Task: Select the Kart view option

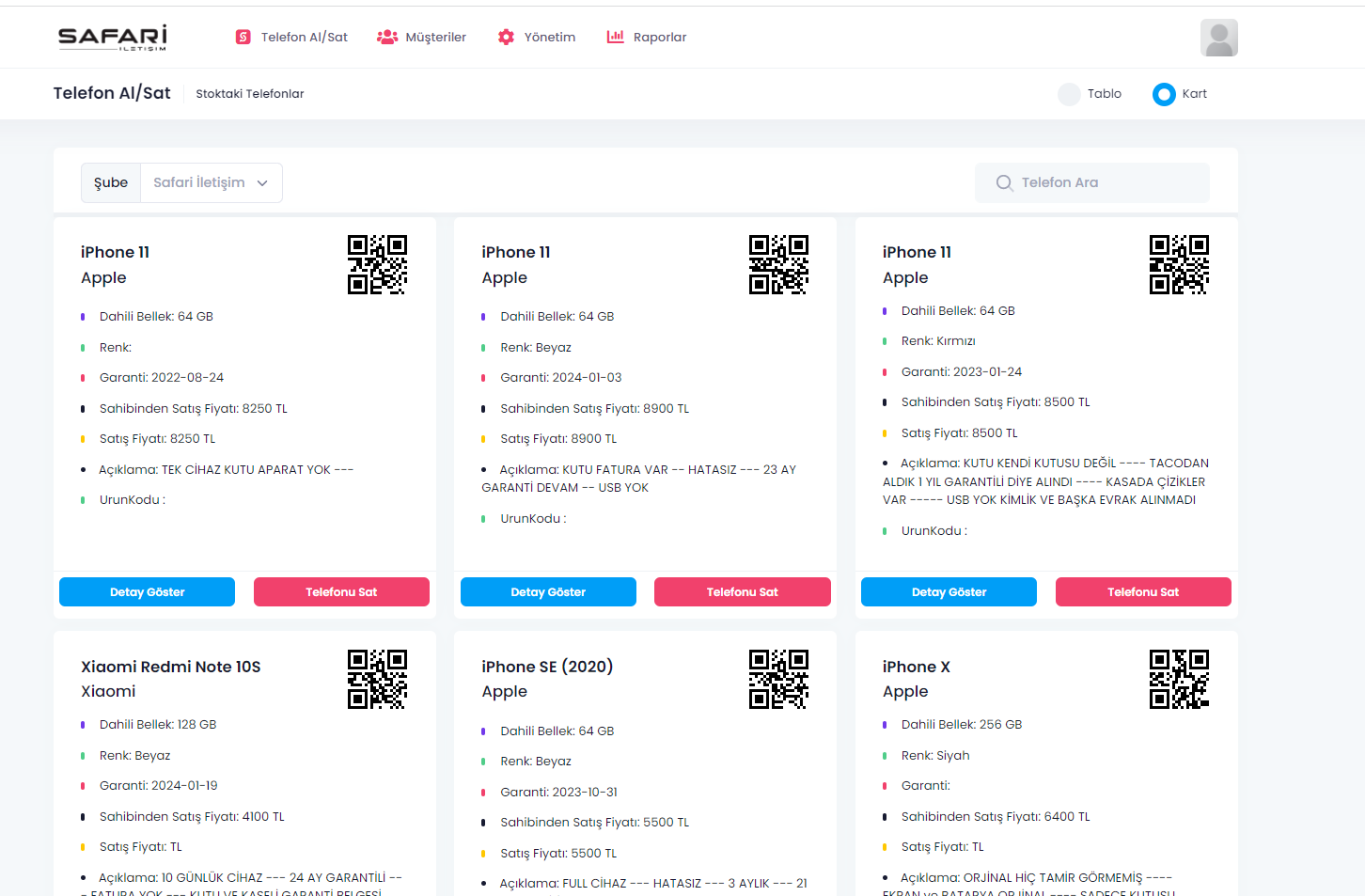Action: coord(1164,94)
